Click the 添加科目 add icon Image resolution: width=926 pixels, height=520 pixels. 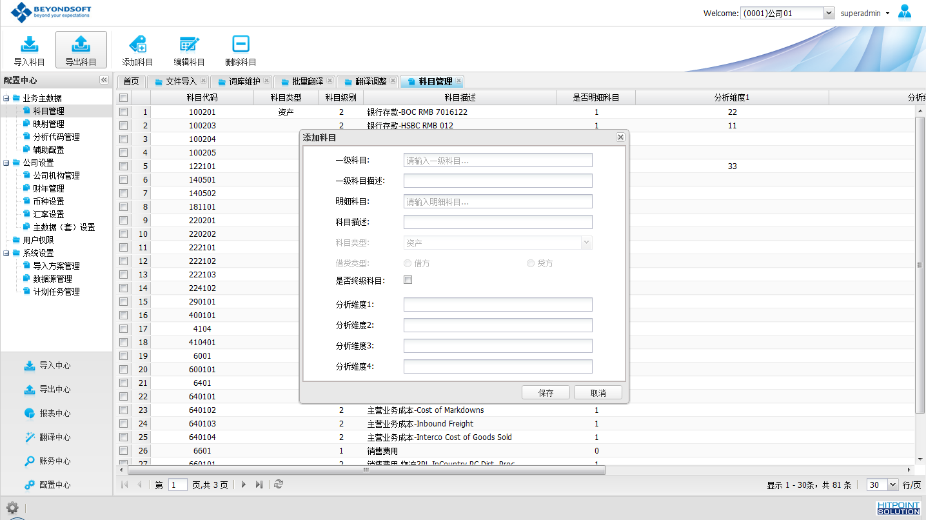[137, 44]
